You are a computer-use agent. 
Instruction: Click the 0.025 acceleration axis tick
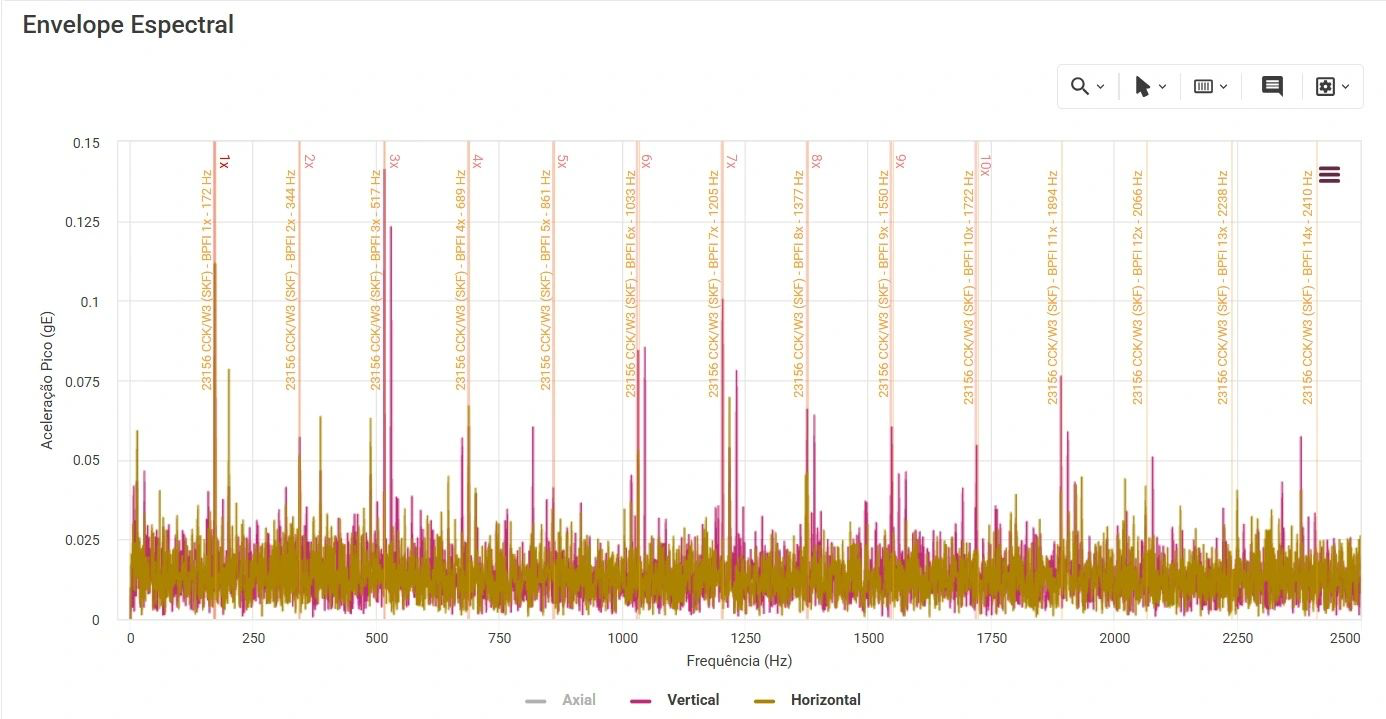click(82, 540)
